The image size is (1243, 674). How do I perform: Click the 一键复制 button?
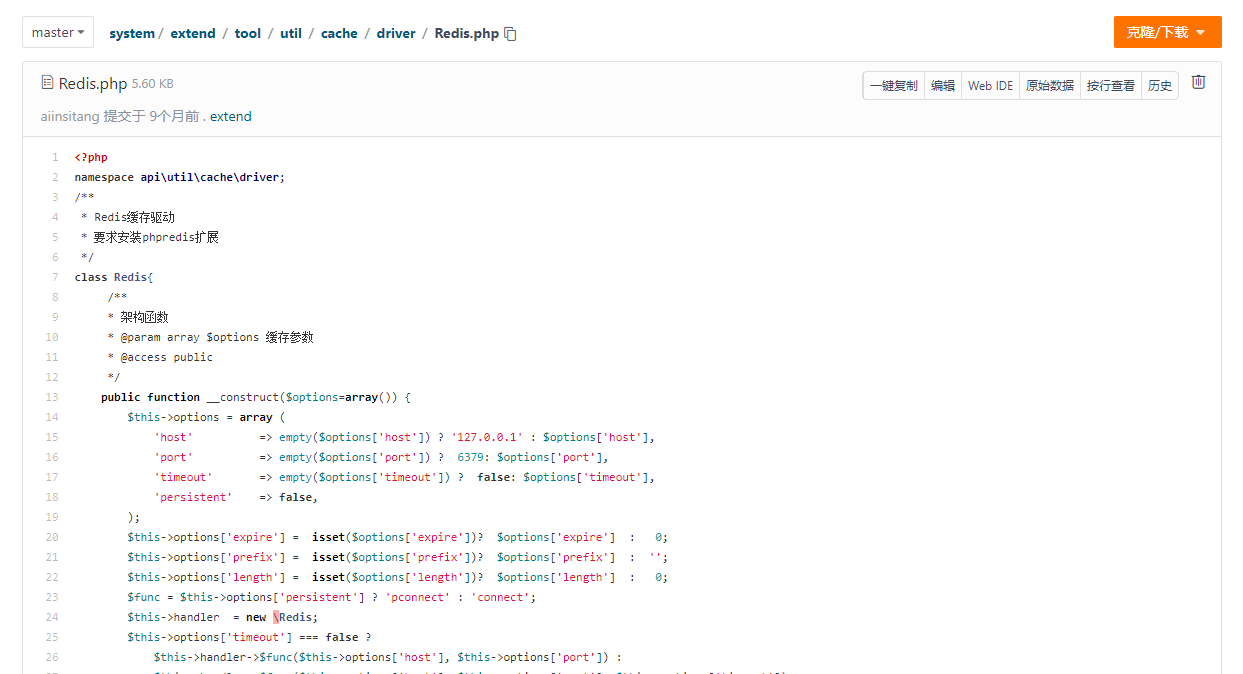pyautogui.click(x=894, y=86)
